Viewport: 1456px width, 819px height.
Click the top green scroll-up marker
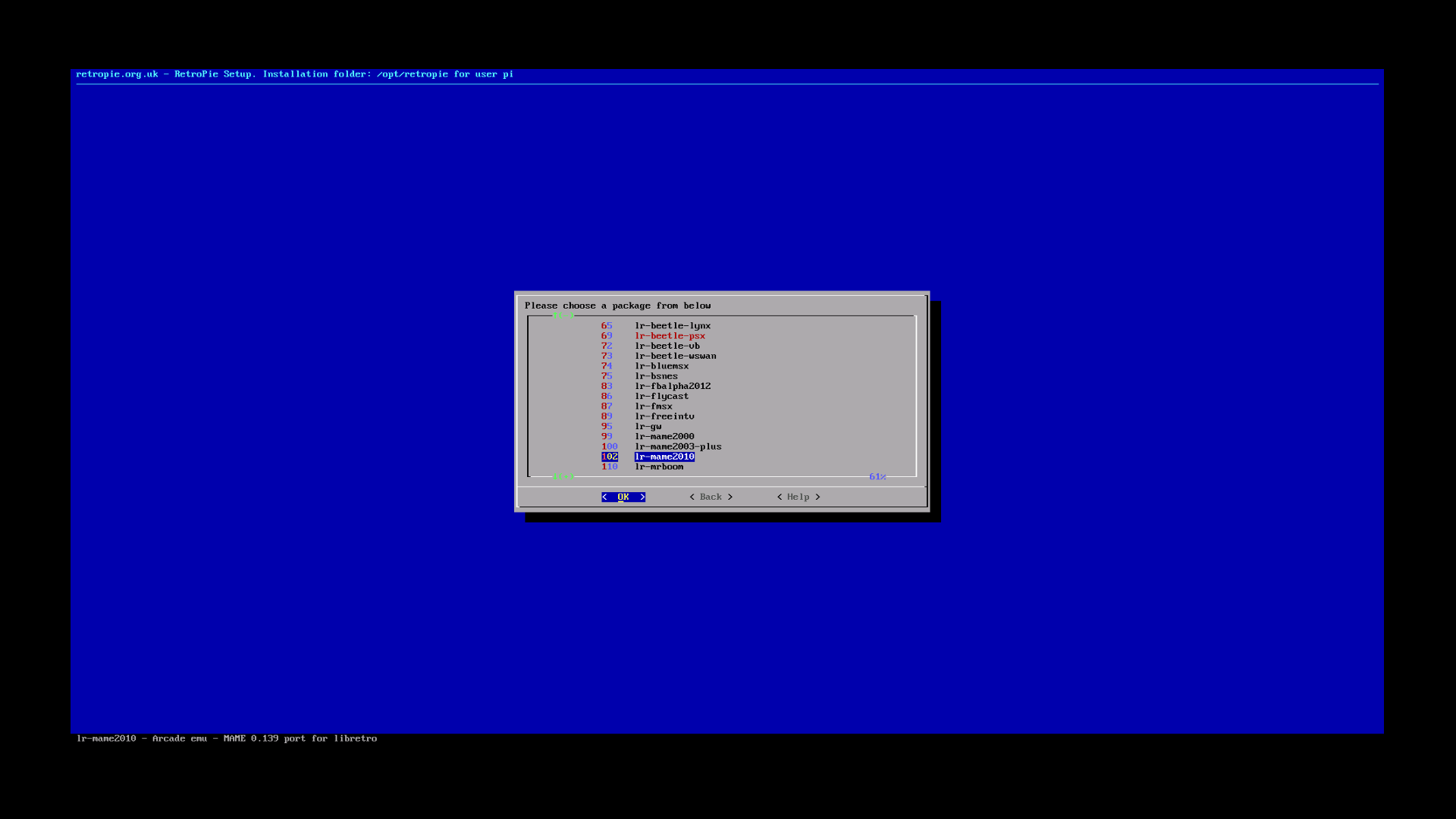tap(563, 315)
